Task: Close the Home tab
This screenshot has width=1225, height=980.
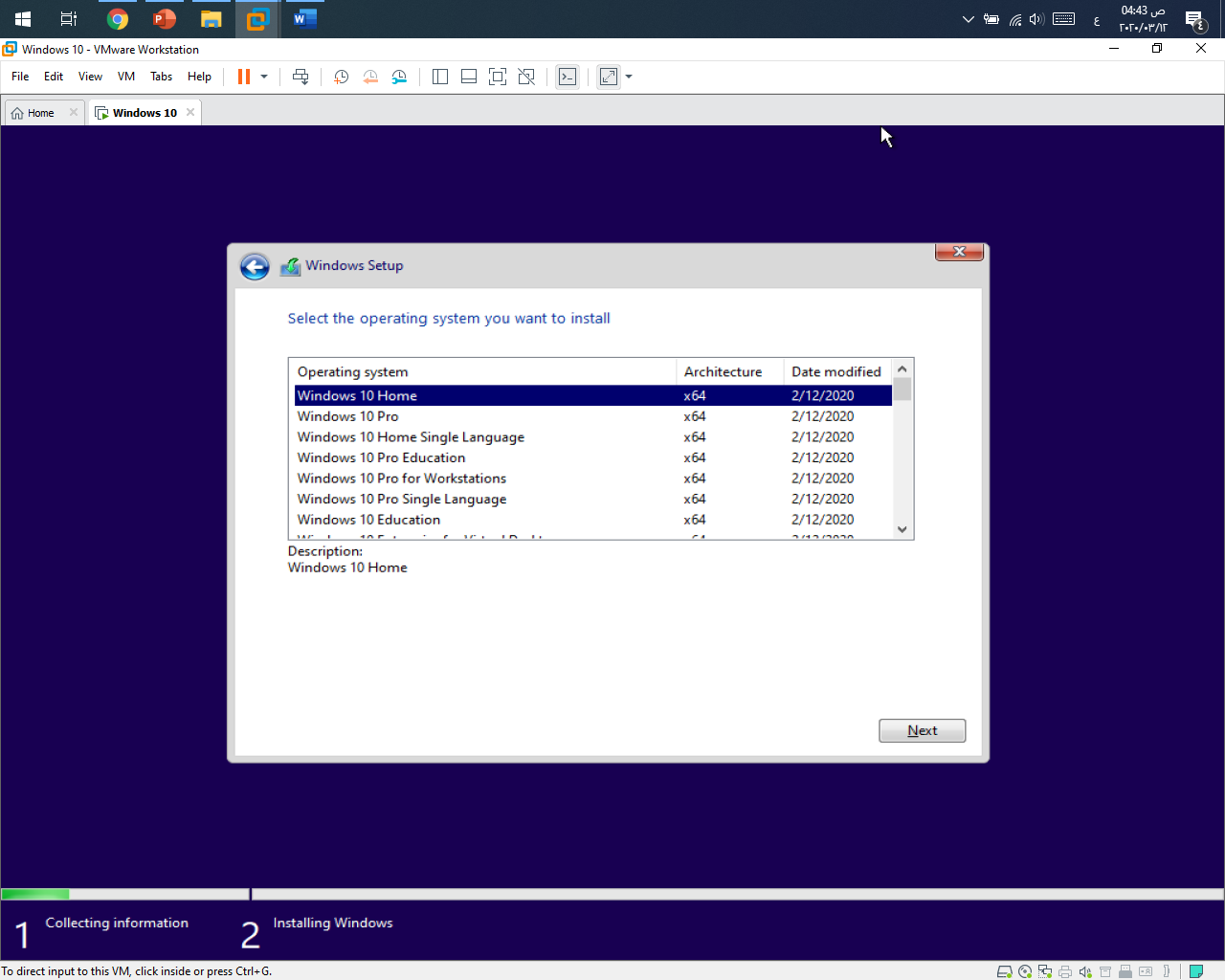Action: click(74, 112)
